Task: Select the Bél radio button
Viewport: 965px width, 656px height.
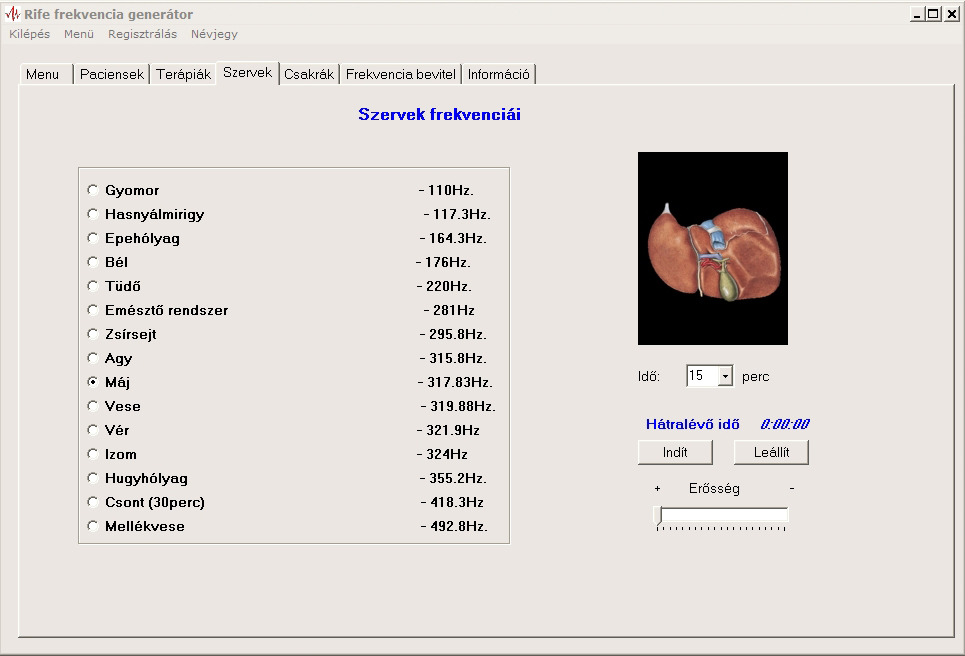Action: point(93,262)
